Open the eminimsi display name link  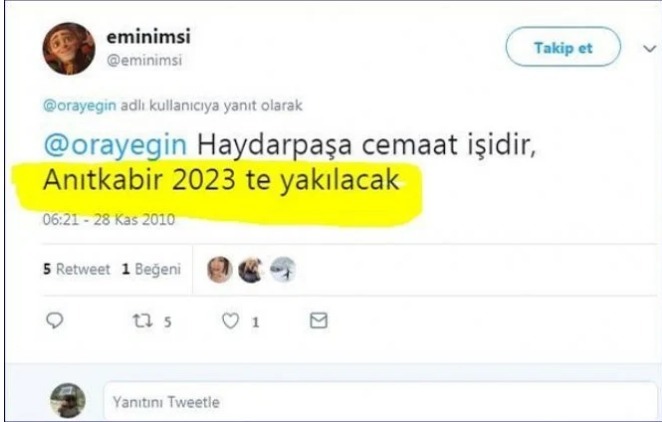[x=149, y=37]
